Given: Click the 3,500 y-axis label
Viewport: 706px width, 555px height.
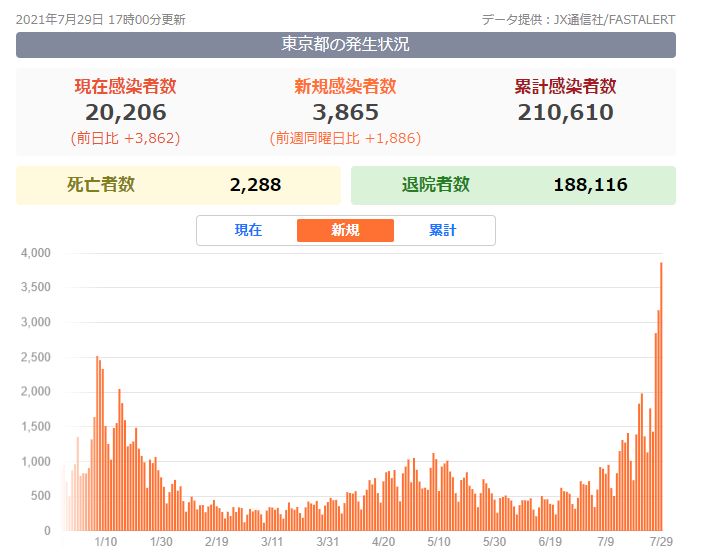Looking at the screenshot, I should (36, 287).
